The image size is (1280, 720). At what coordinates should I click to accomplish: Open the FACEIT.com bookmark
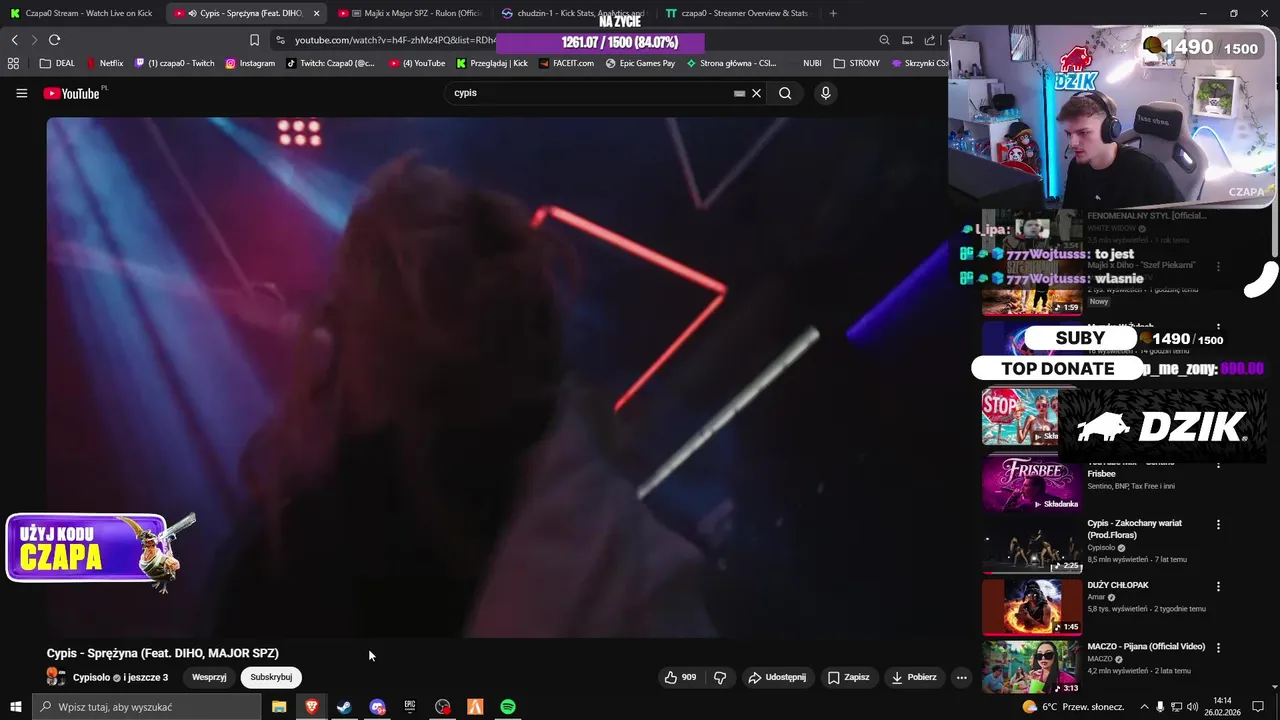coord(566,63)
